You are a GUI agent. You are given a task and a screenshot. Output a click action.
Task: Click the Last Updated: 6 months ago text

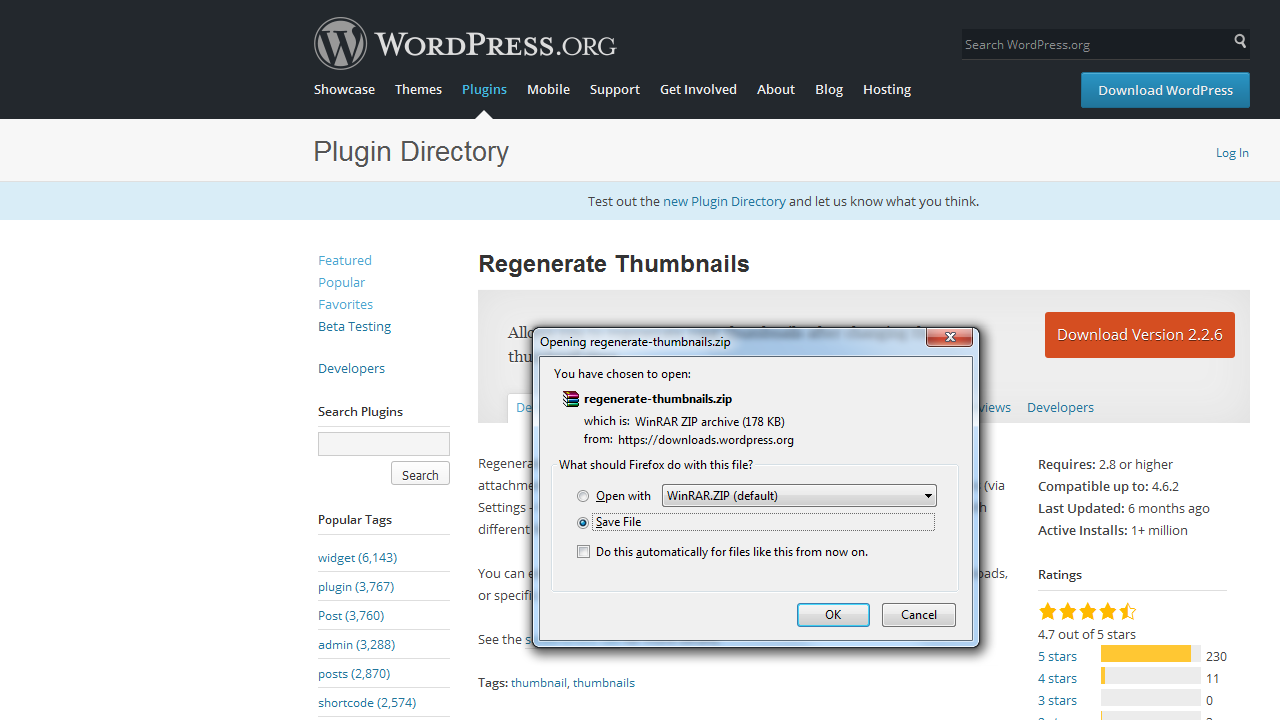[1124, 508]
